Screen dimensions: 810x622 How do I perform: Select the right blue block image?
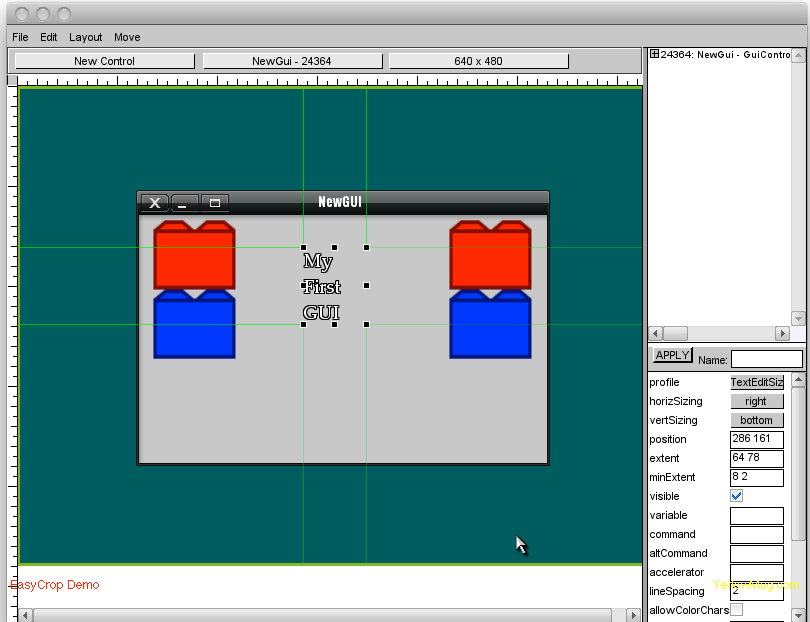490,325
